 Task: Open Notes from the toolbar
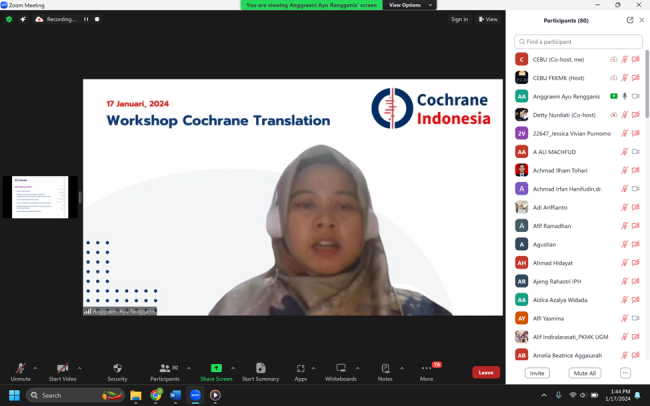385,372
